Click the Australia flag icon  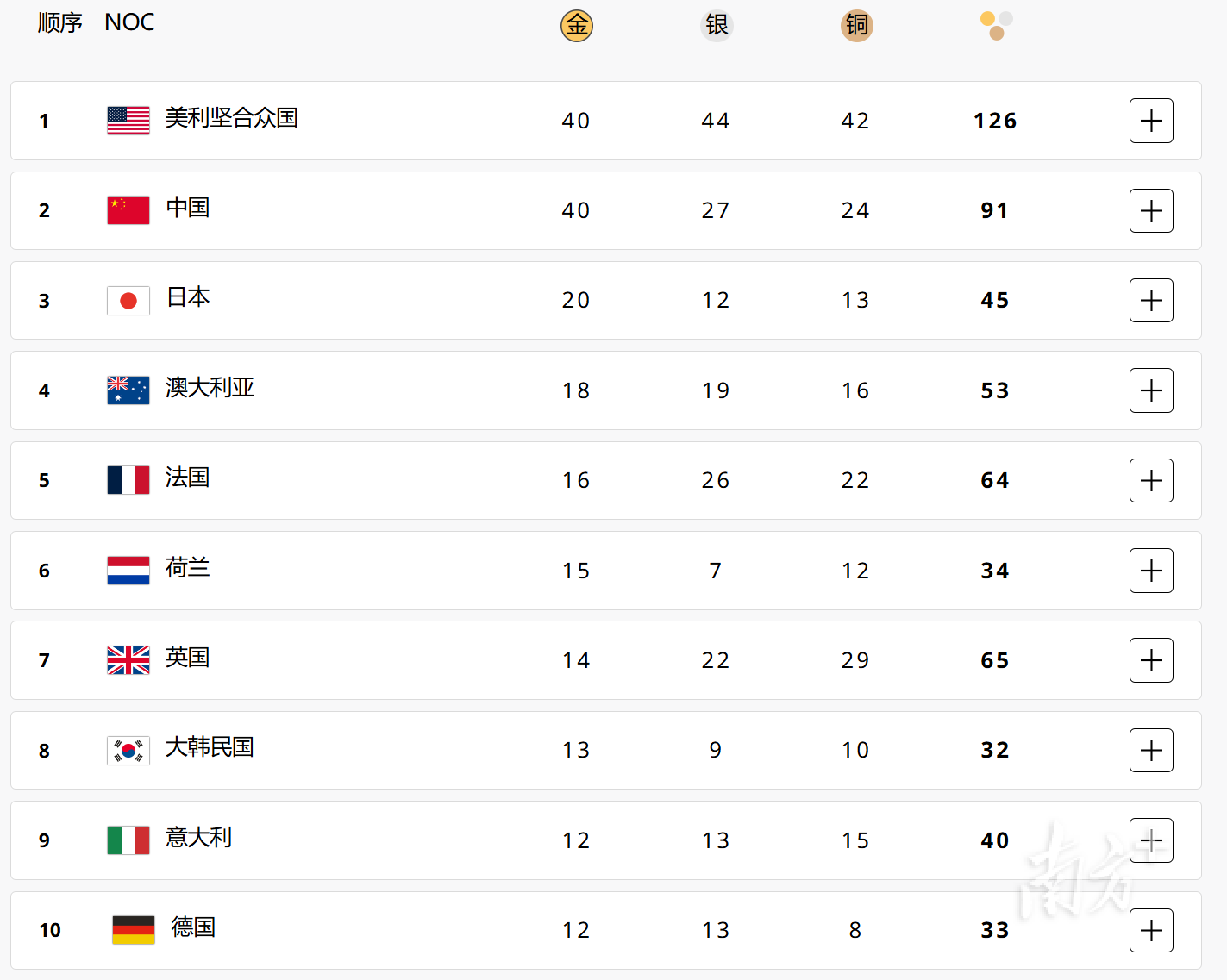point(128,390)
